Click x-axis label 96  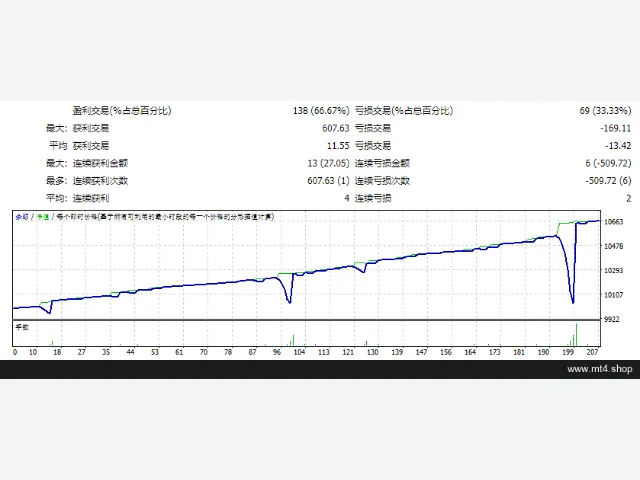(277, 352)
